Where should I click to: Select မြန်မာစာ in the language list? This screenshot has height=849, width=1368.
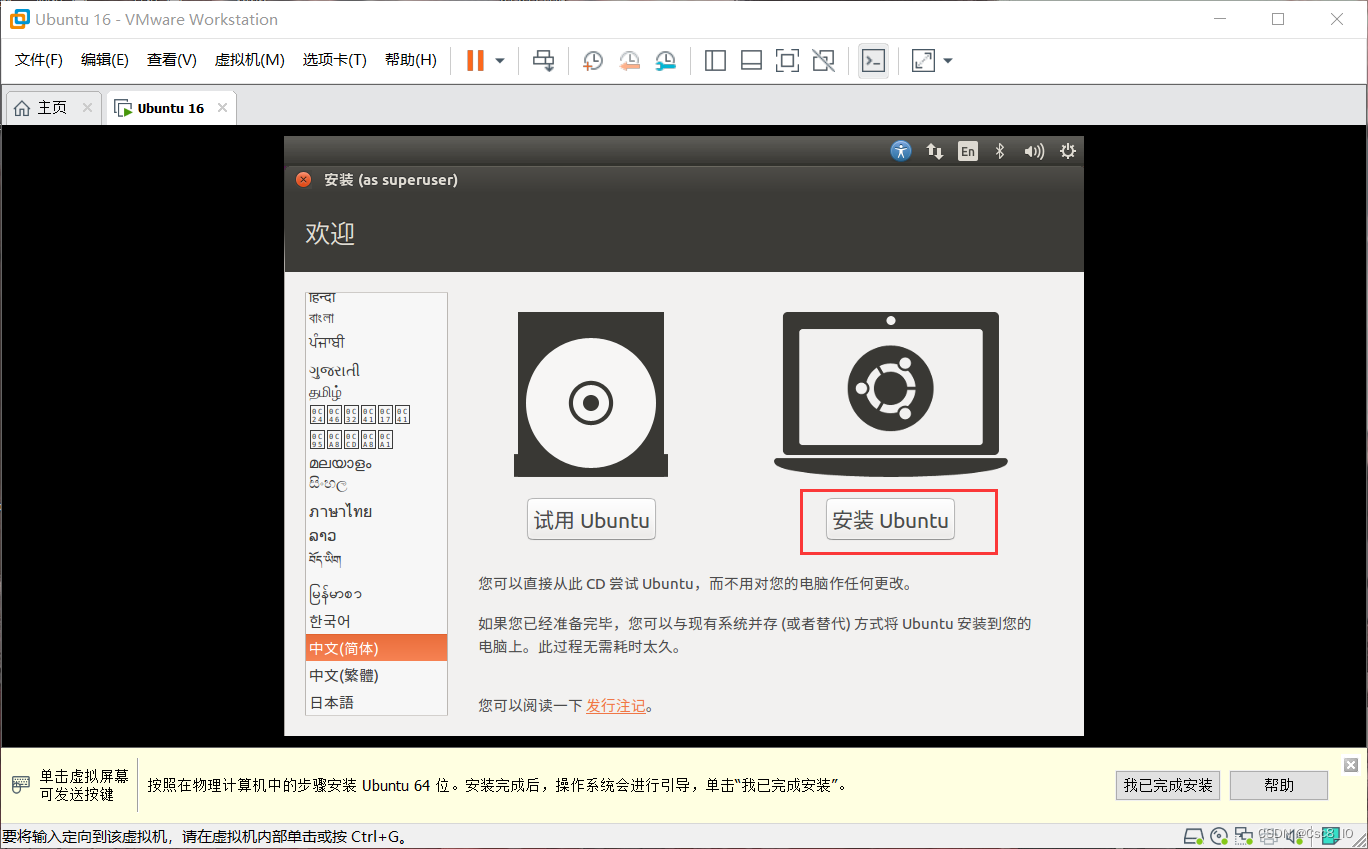(376, 593)
